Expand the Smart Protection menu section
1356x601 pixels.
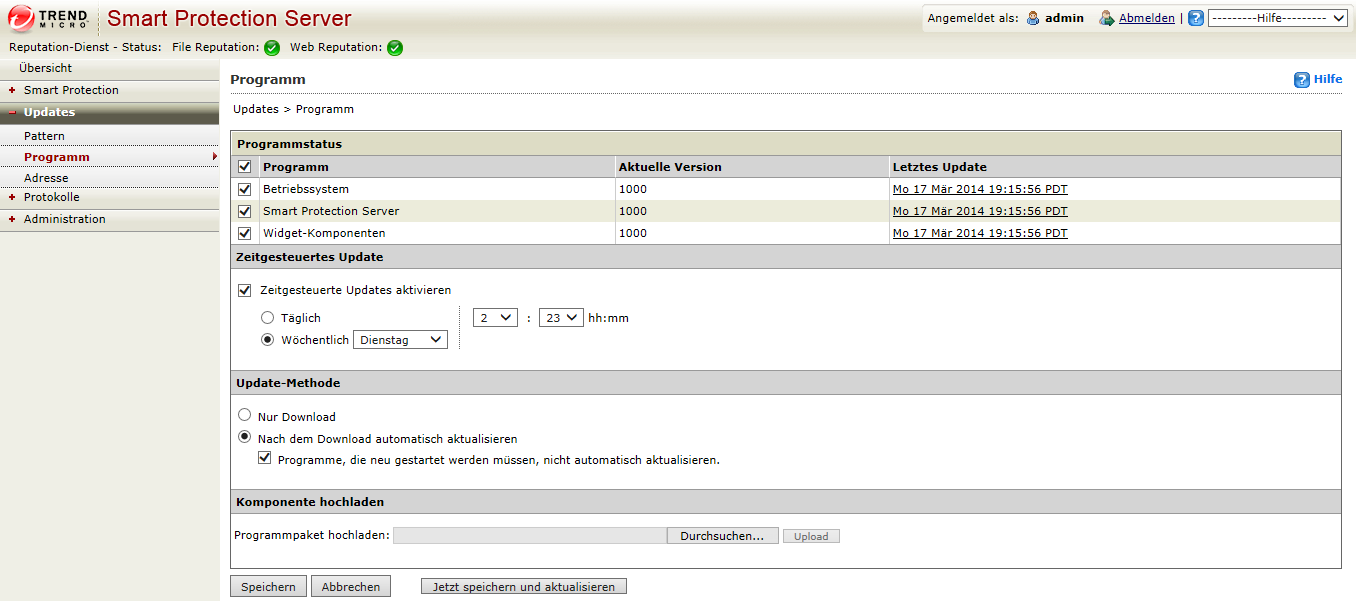click(x=70, y=90)
